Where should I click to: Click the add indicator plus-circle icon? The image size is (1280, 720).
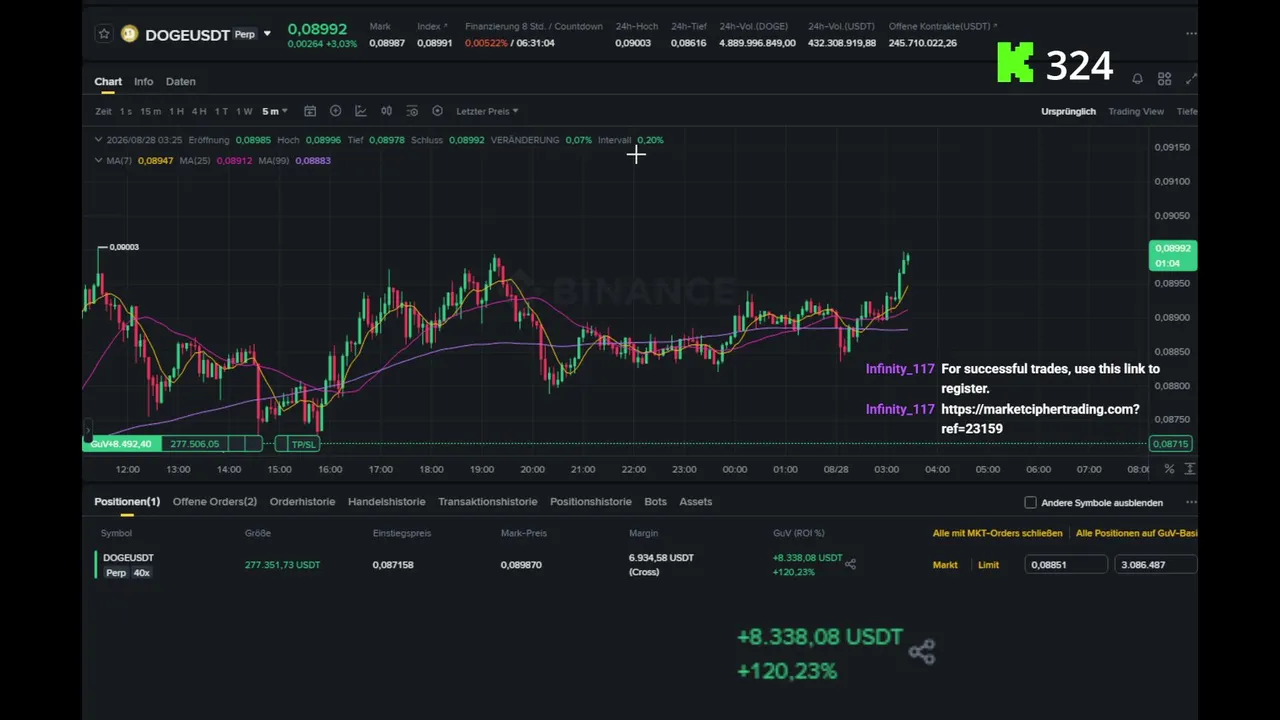coord(335,111)
